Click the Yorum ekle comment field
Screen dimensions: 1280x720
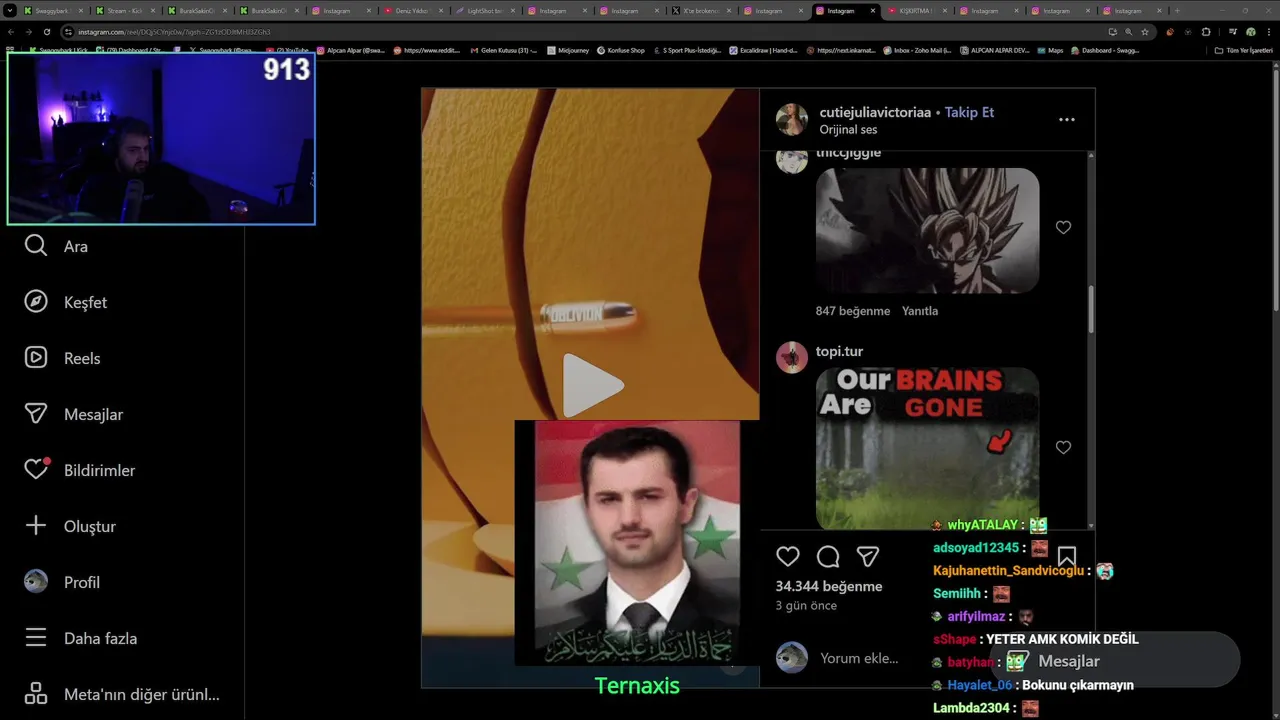click(x=859, y=658)
